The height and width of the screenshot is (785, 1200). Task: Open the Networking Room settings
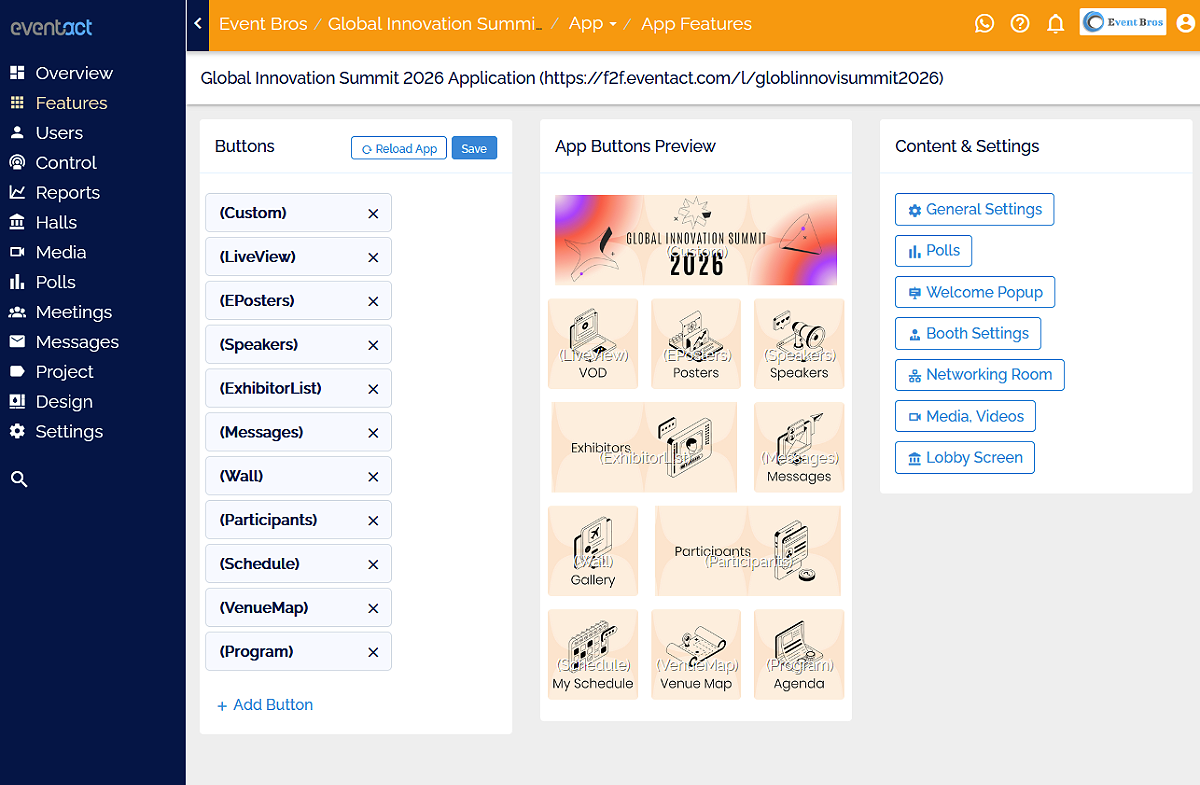979,374
